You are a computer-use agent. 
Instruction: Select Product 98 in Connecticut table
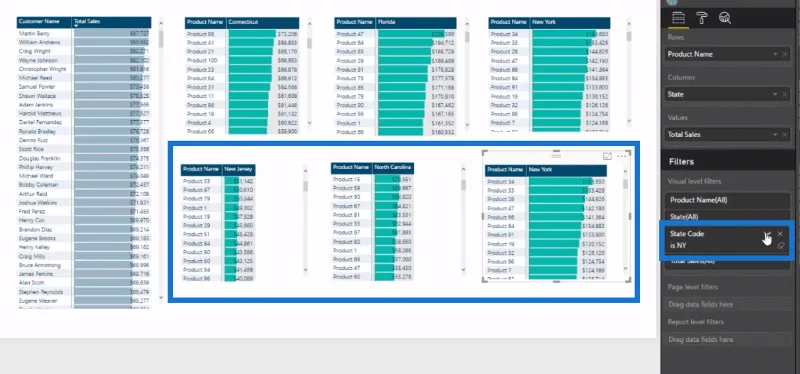(201, 34)
